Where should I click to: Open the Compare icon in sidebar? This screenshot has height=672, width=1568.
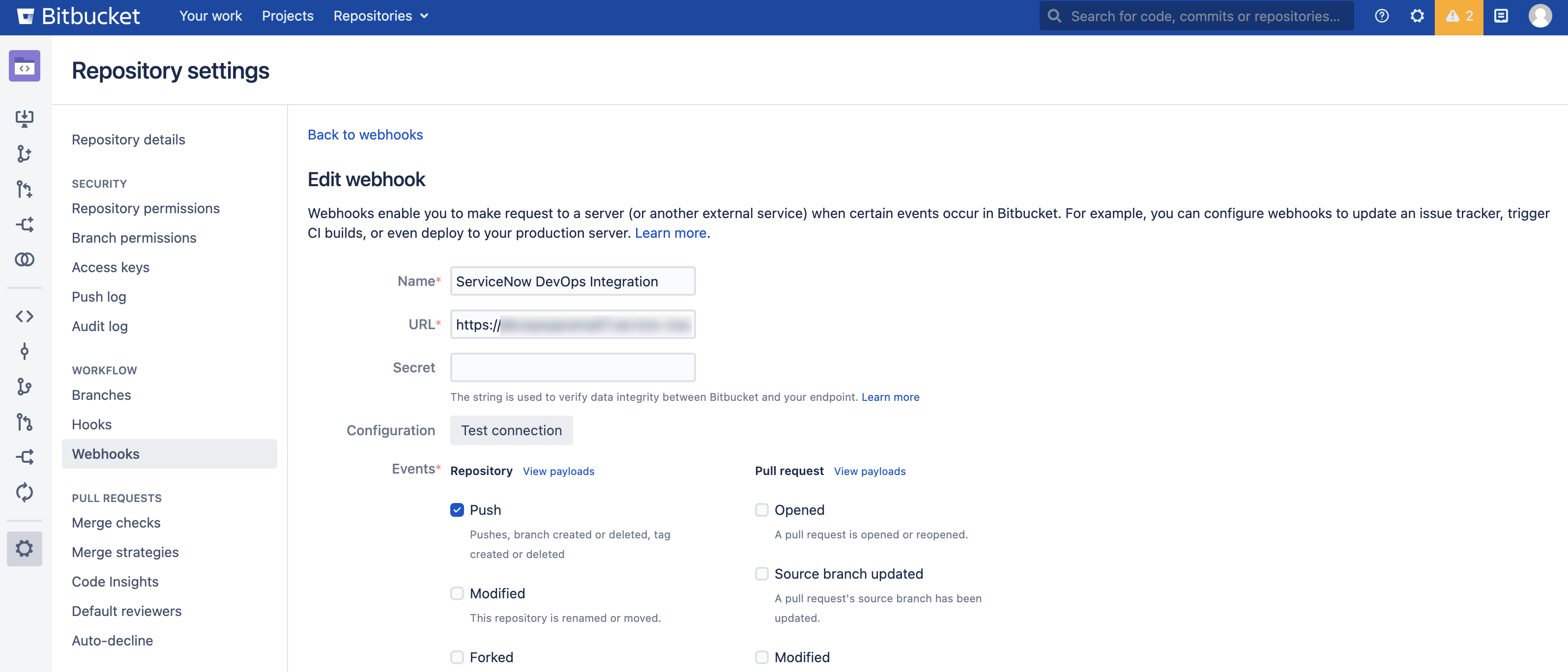tap(25, 260)
